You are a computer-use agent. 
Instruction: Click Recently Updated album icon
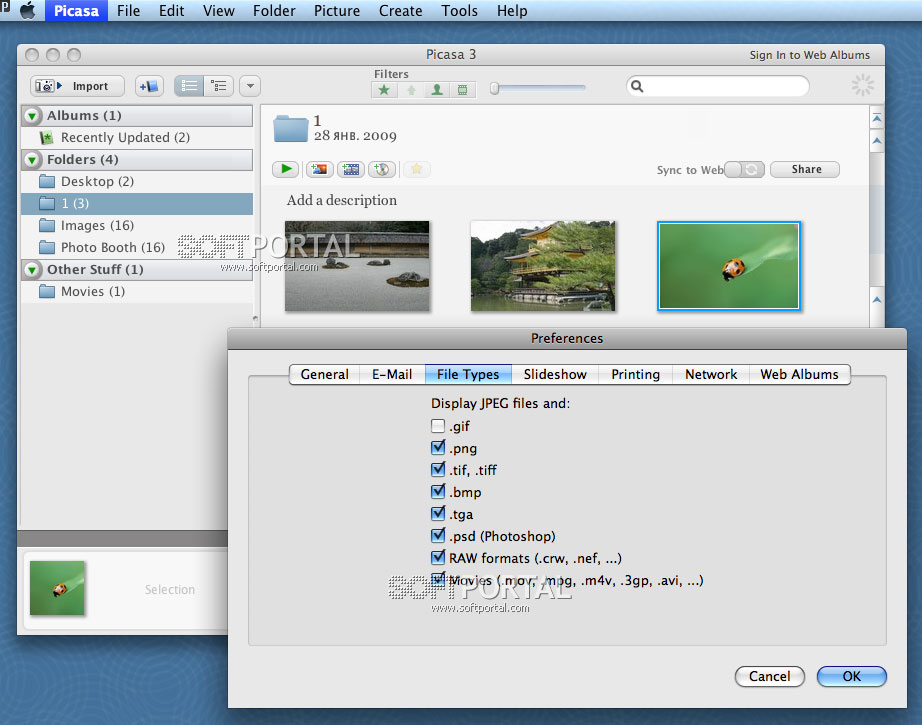click(x=46, y=138)
